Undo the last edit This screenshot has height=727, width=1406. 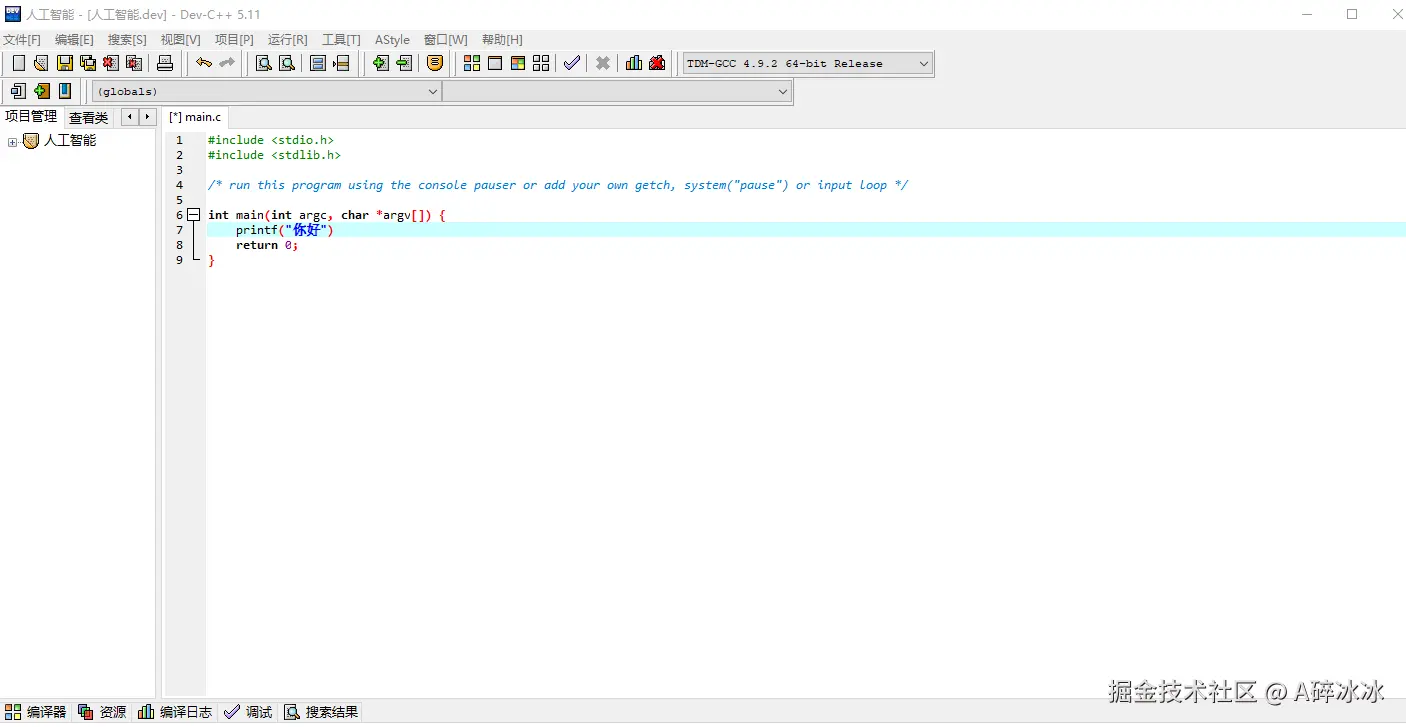[x=204, y=63]
